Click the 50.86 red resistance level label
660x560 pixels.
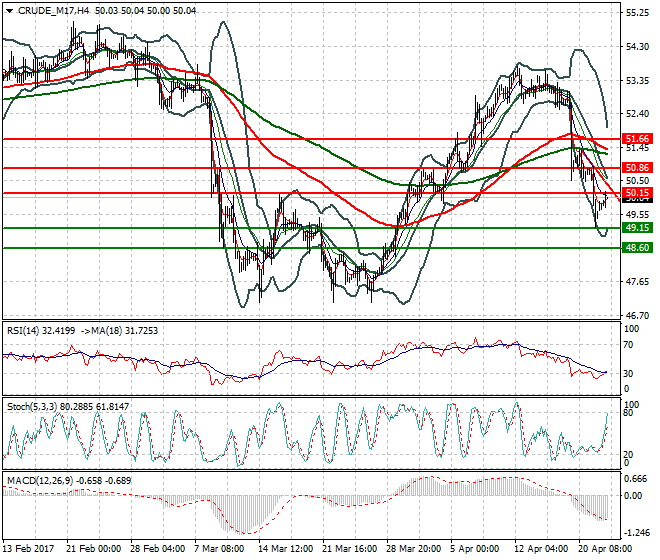pos(637,168)
